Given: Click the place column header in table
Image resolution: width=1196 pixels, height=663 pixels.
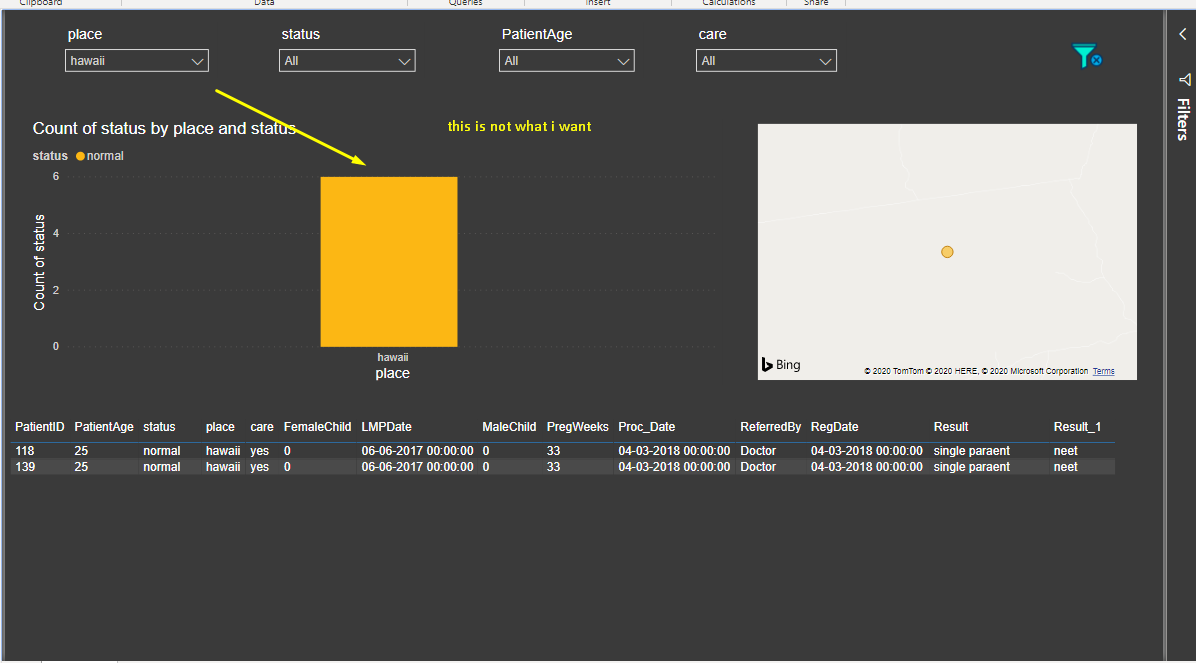Looking at the screenshot, I should click(x=220, y=427).
